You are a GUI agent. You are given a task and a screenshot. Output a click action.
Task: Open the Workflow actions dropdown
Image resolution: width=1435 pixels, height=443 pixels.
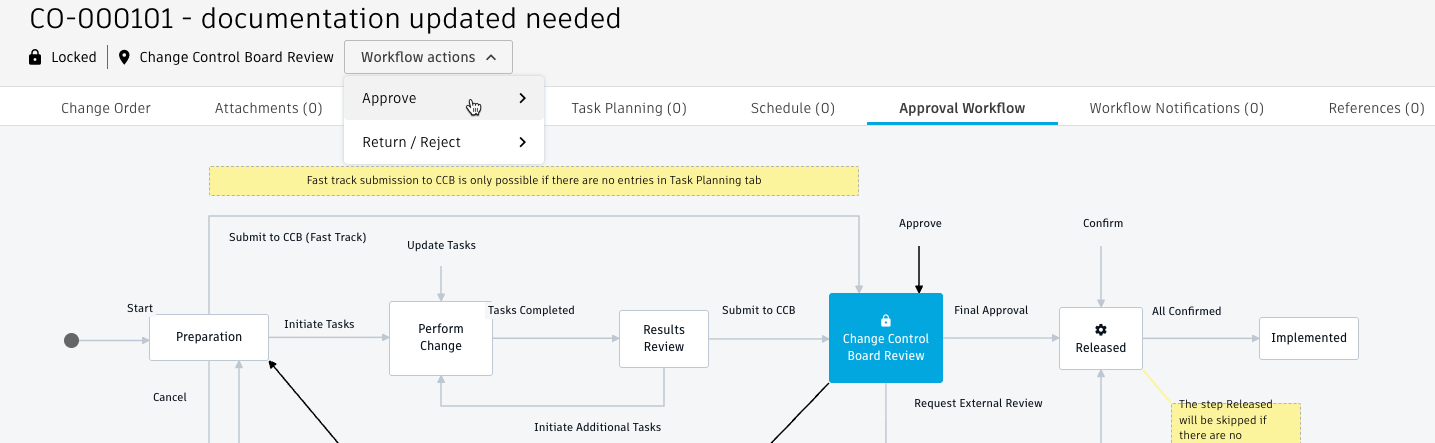[428, 57]
